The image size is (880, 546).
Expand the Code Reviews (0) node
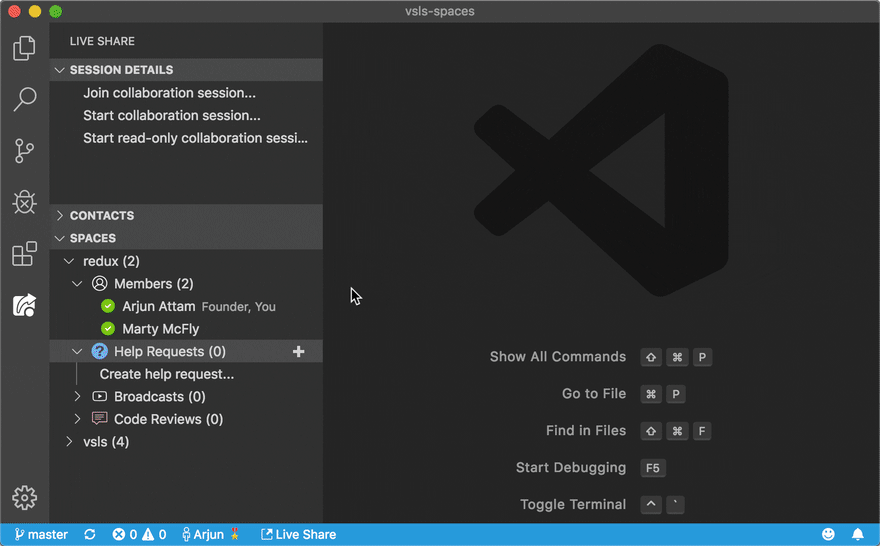point(77,419)
